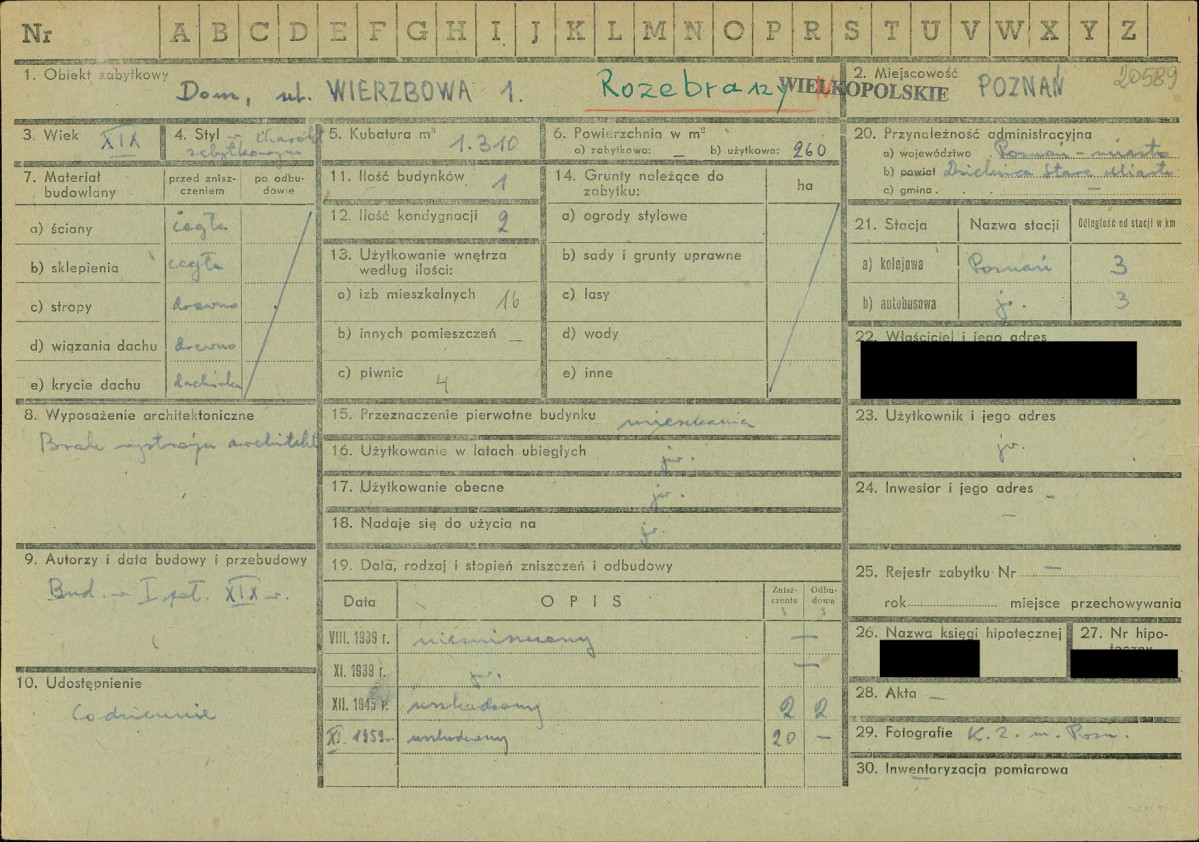
Task: Select the 'a) izb mieszkalnych' row label
Action: [407, 294]
